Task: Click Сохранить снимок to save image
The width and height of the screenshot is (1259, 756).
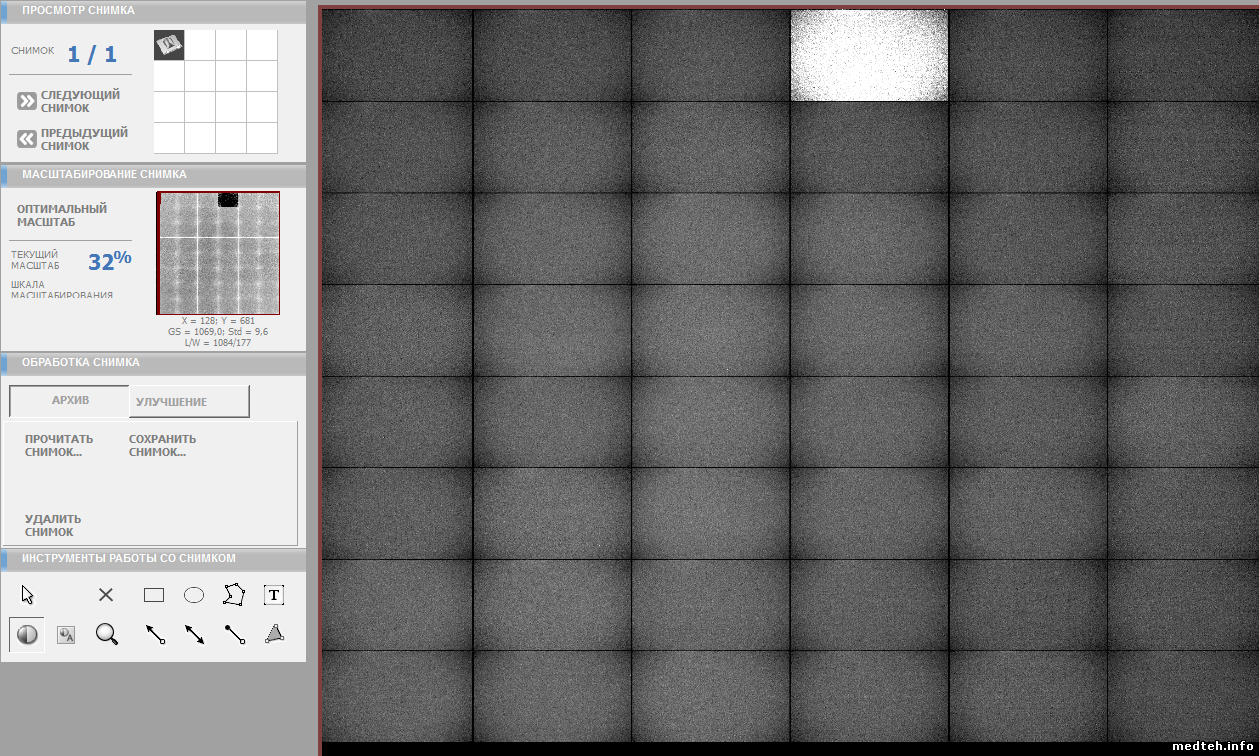Action: point(162,445)
